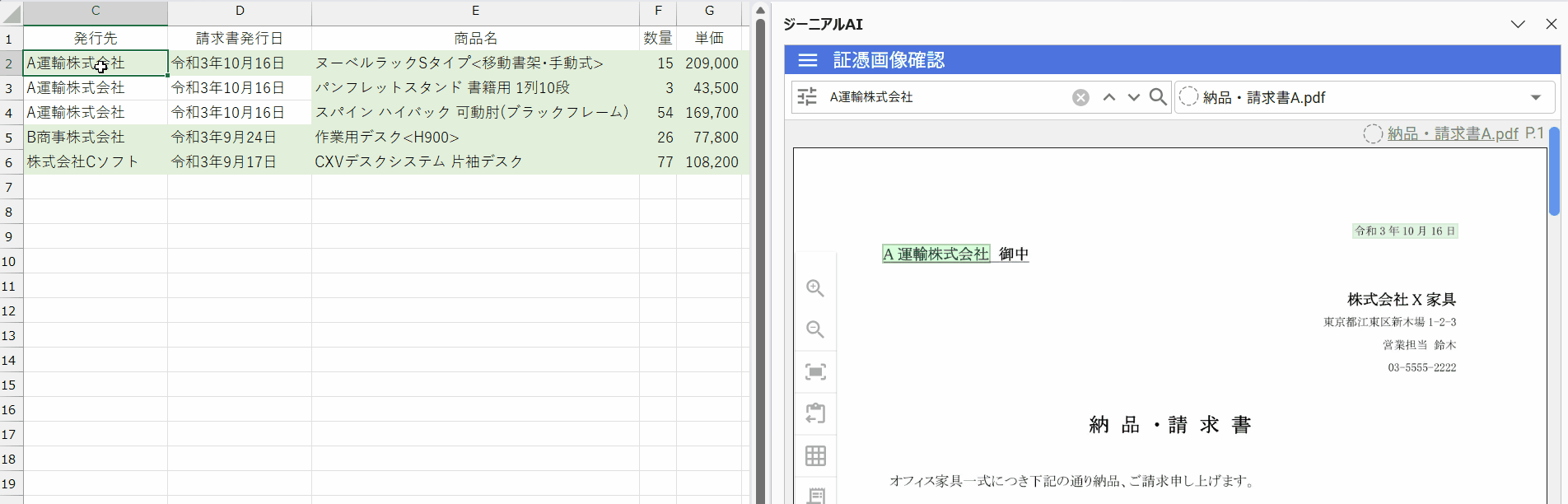Open the 納品・請求書A.pdf link
The height and width of the screenshot is (504, 1568).
[1453, 133]
